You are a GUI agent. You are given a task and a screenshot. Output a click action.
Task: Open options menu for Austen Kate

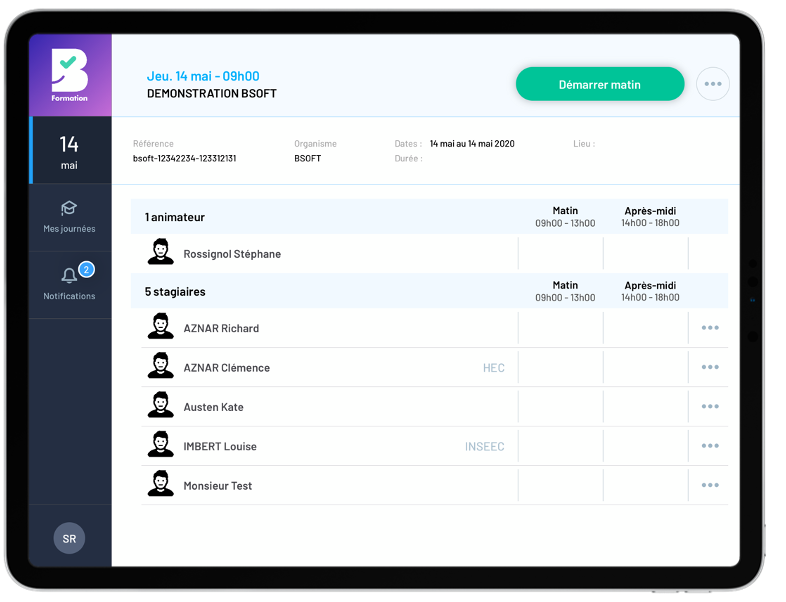710,407
